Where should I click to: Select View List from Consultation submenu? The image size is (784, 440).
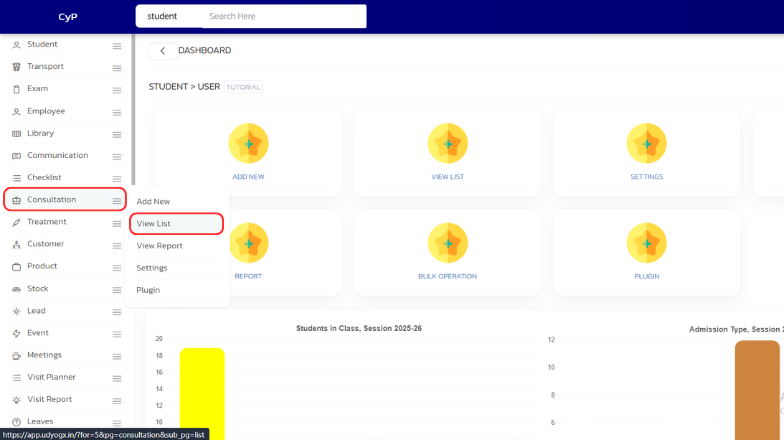154,224
